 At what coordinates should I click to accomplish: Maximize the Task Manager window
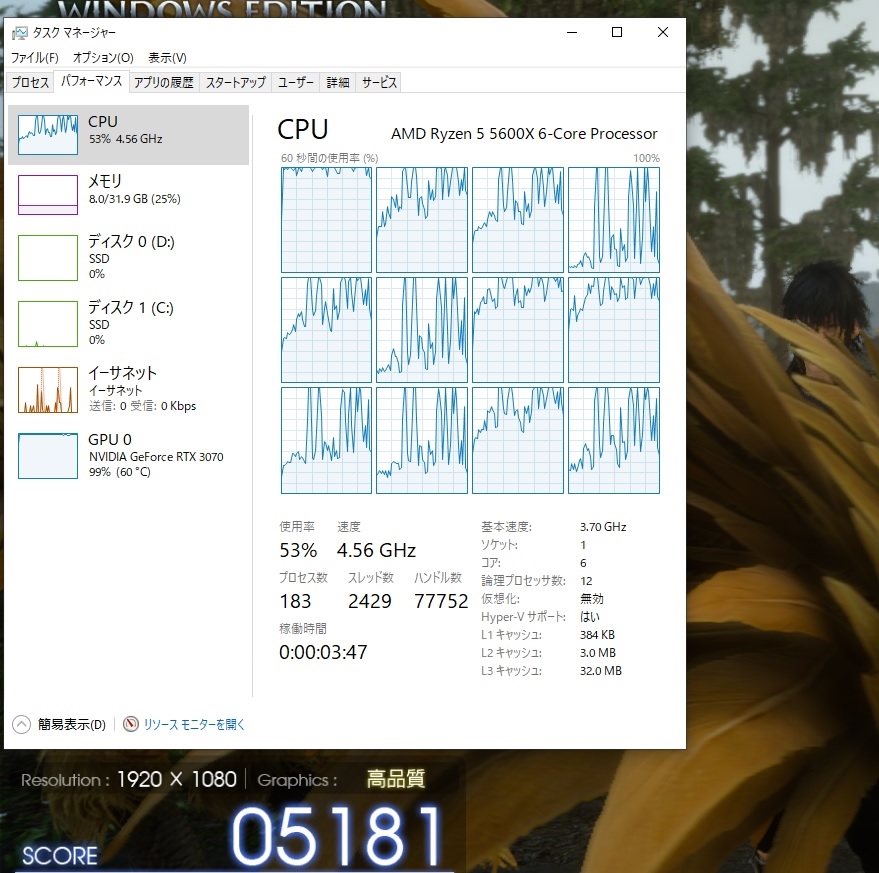tap(617, 33)
